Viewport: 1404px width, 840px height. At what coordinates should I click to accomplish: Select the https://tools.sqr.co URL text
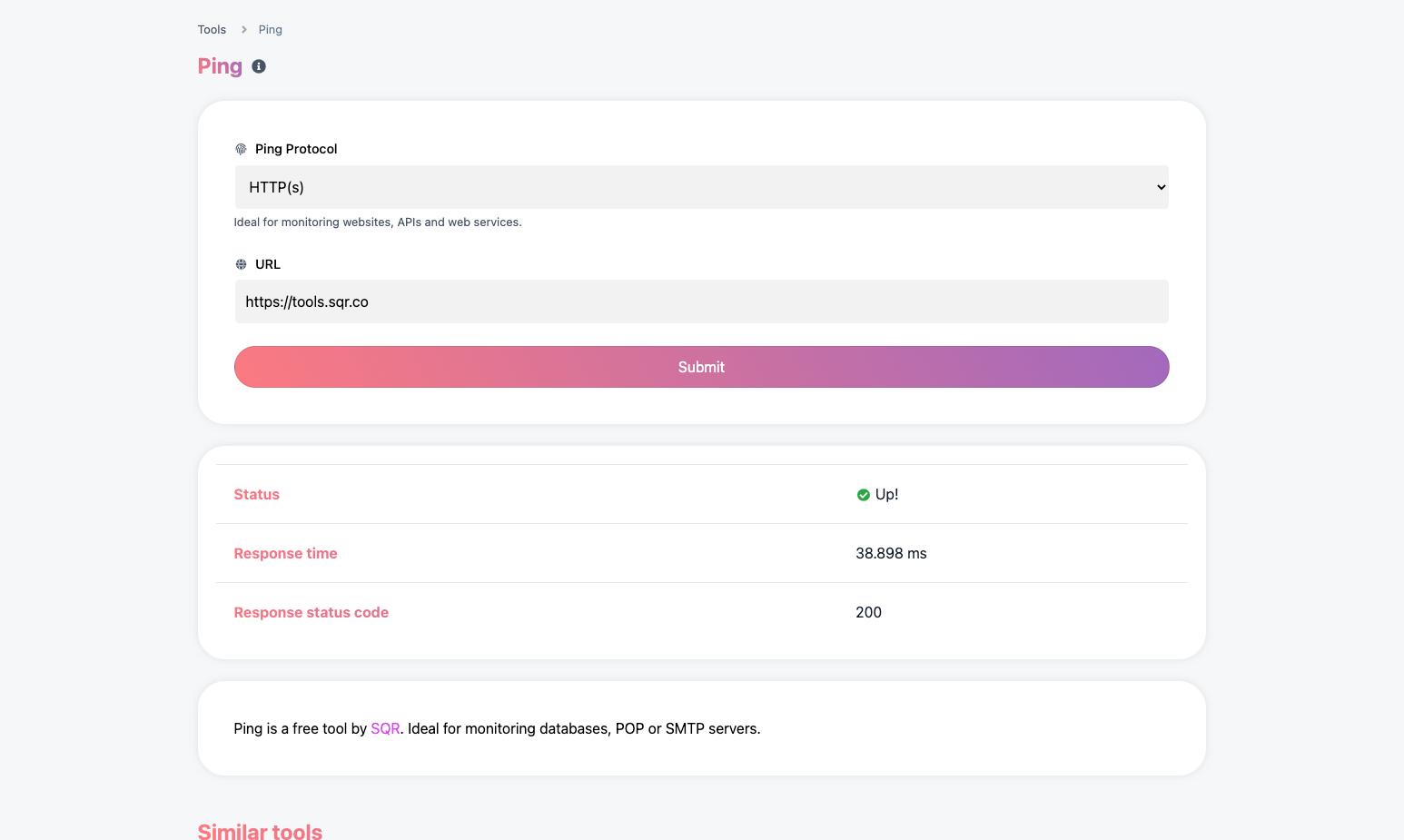pyautogui.click(x=307, y=301)
